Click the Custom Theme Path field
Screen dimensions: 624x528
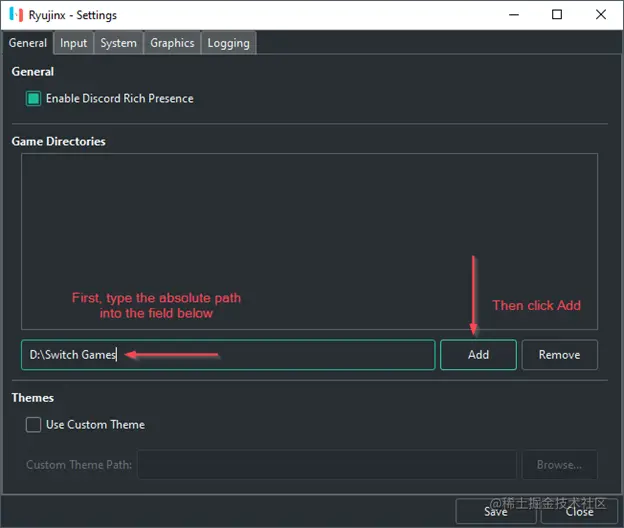(x=327, y=465)
